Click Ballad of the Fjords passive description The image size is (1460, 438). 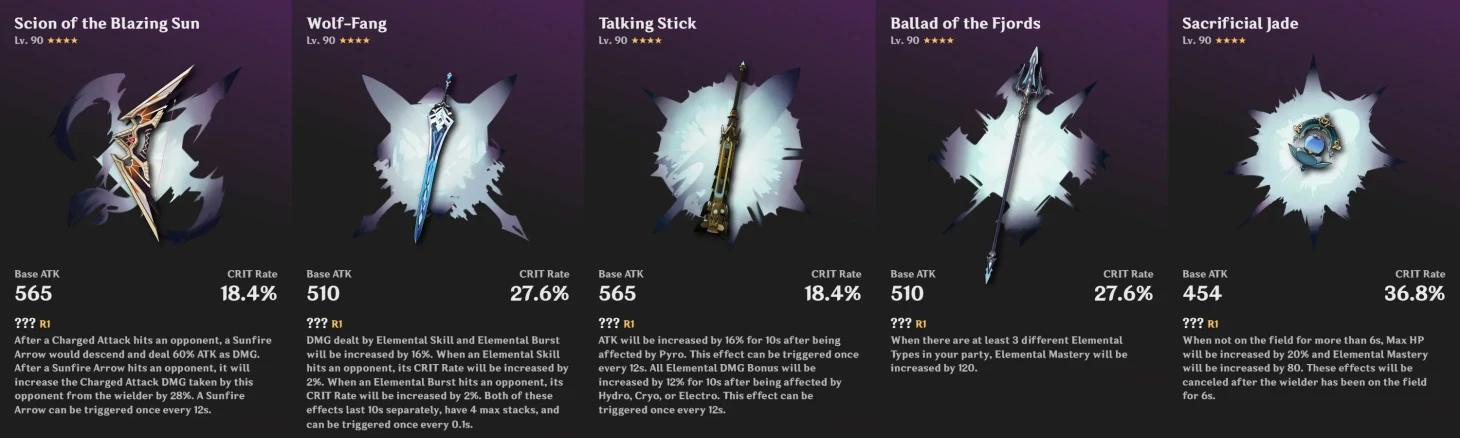tap(1010, 354)
